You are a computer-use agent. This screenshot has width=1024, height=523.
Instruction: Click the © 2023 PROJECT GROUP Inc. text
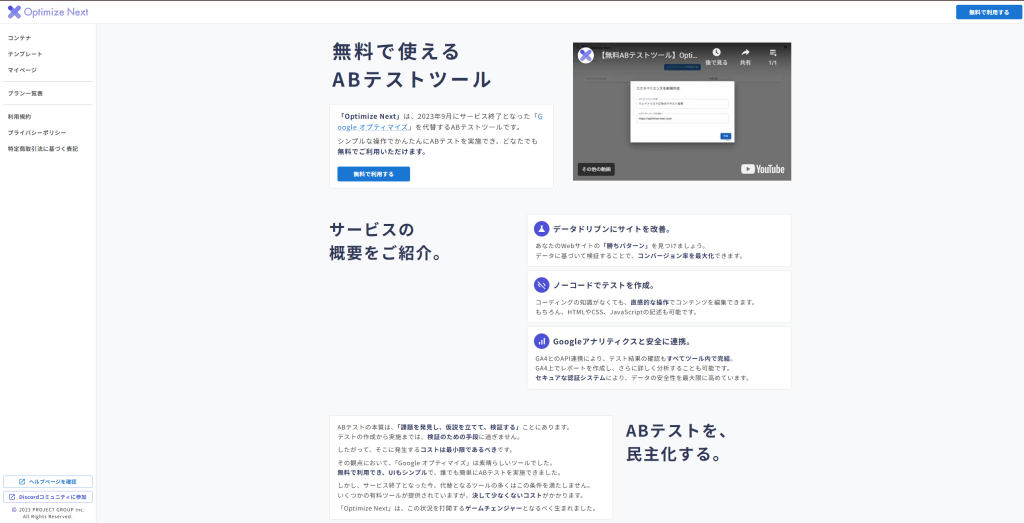[x=48, y=510]
